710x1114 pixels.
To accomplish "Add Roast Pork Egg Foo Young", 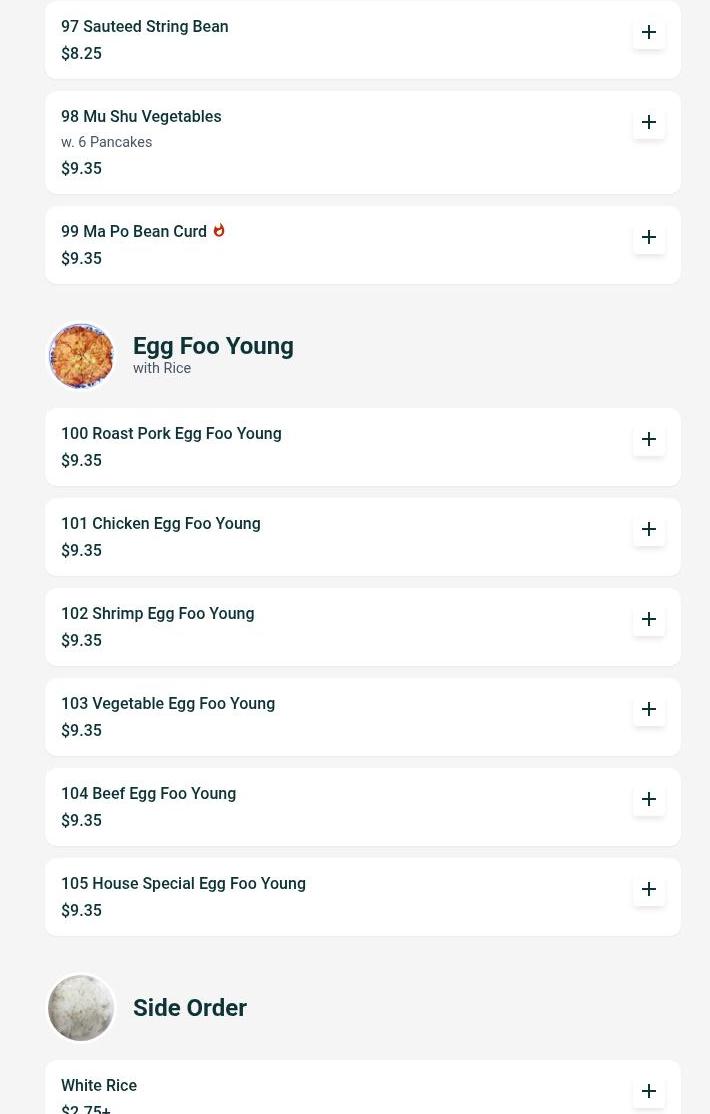I will click(649, 439).
